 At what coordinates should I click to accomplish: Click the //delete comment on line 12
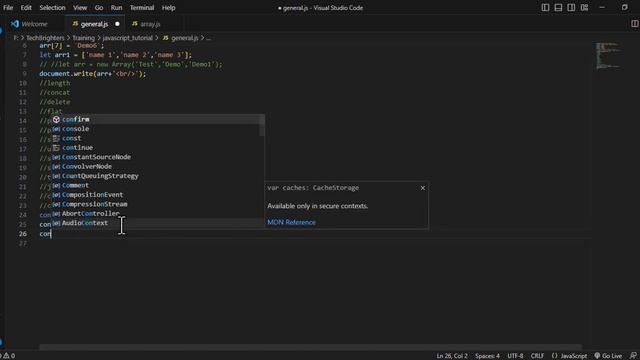[55, 102]
